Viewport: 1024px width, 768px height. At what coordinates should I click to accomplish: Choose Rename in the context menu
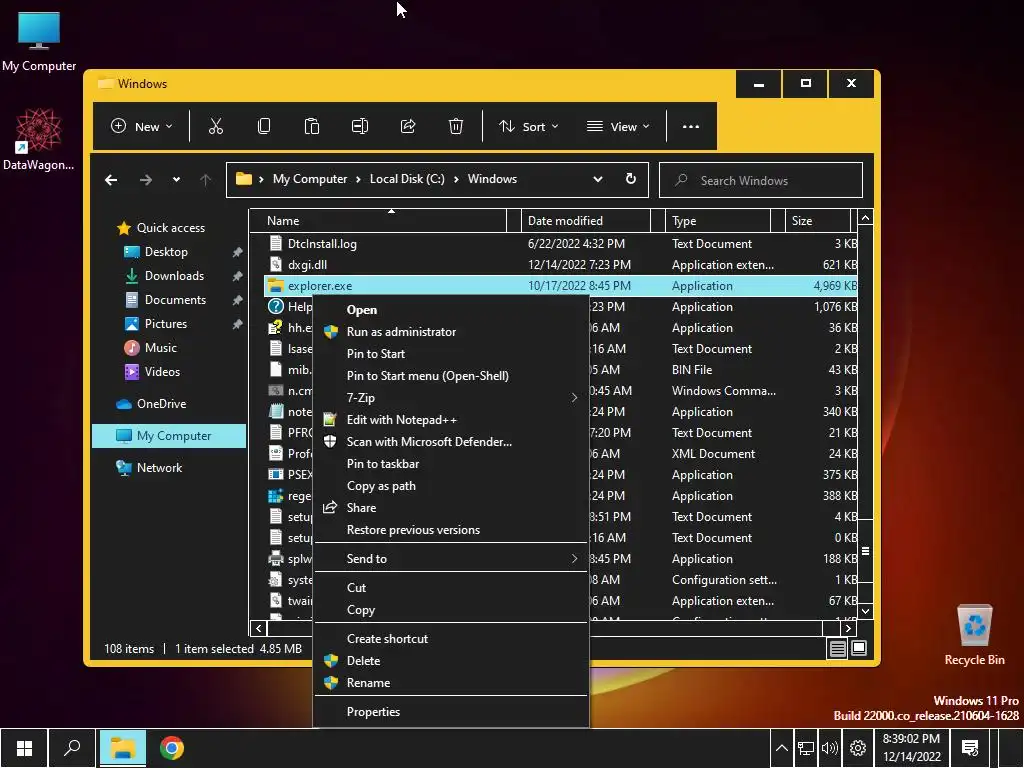[451, 682]
